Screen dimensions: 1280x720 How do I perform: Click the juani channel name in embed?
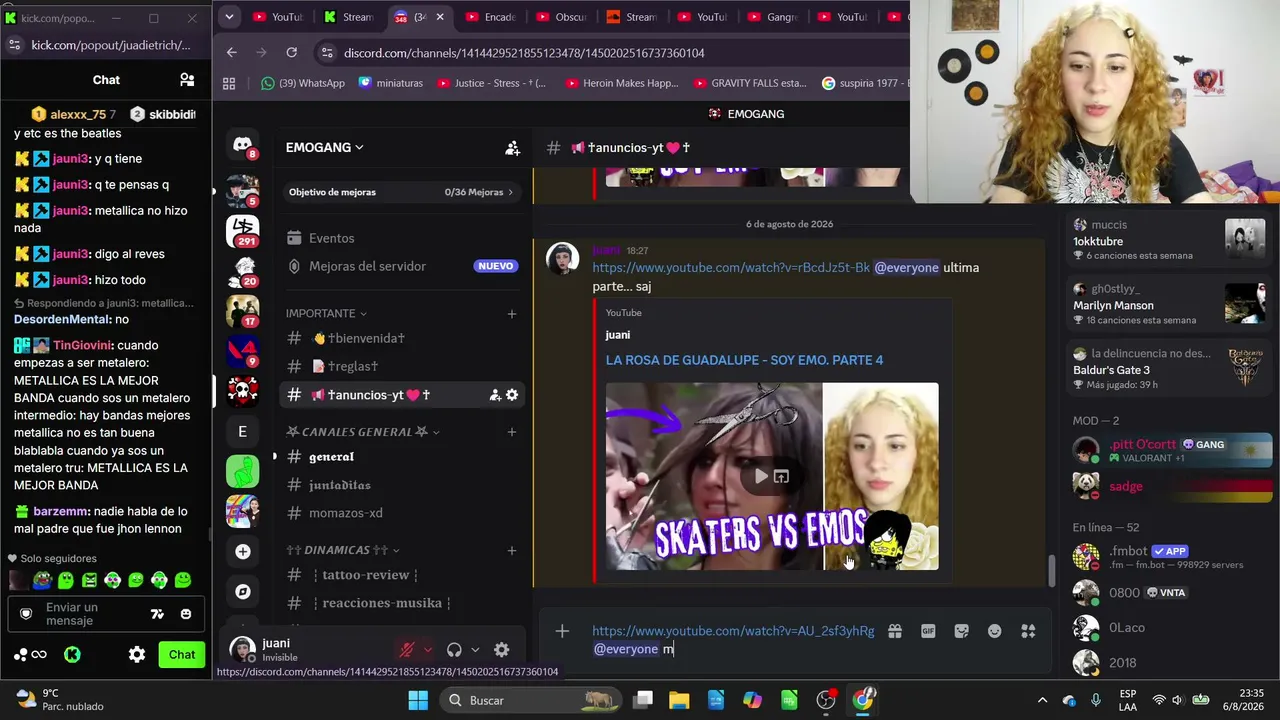617,335
